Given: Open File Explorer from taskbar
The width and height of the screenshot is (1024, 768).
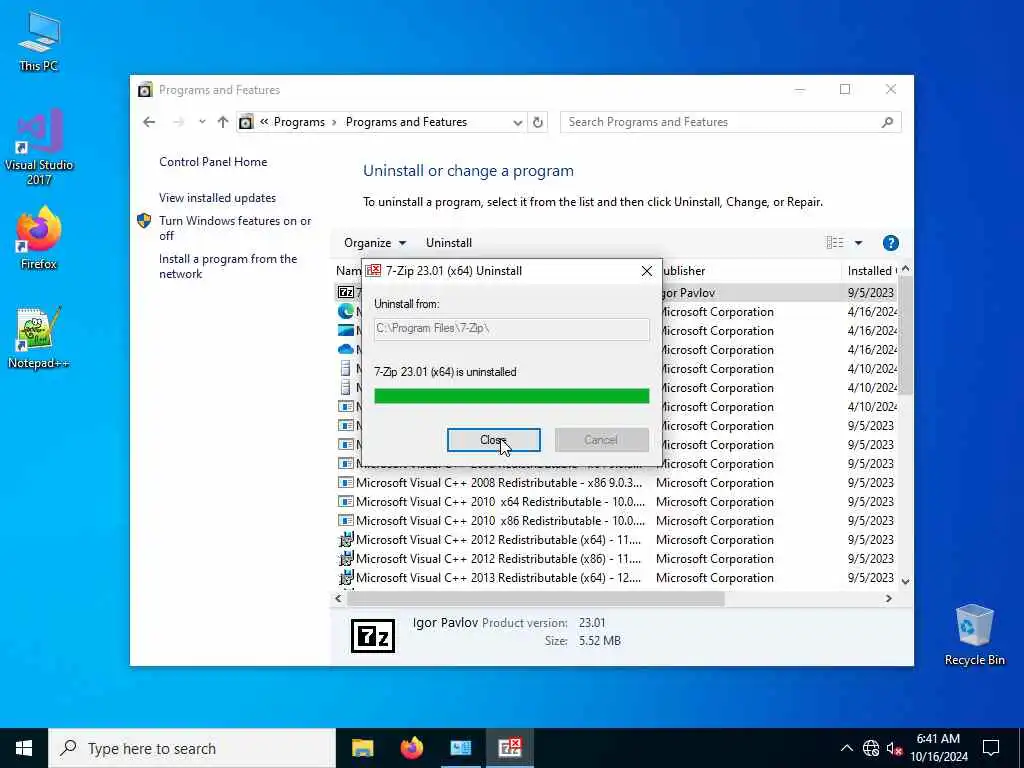Looking at the screenshot, I should [x=362, y=748].
